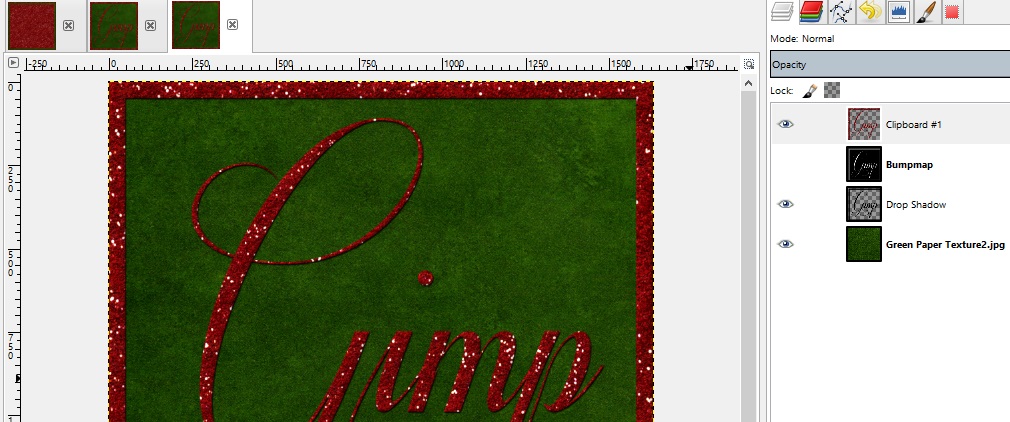Switch to the red glitter image tab
The height and width of the screenshot is (422, 1010).
click(x=32, y=26)
